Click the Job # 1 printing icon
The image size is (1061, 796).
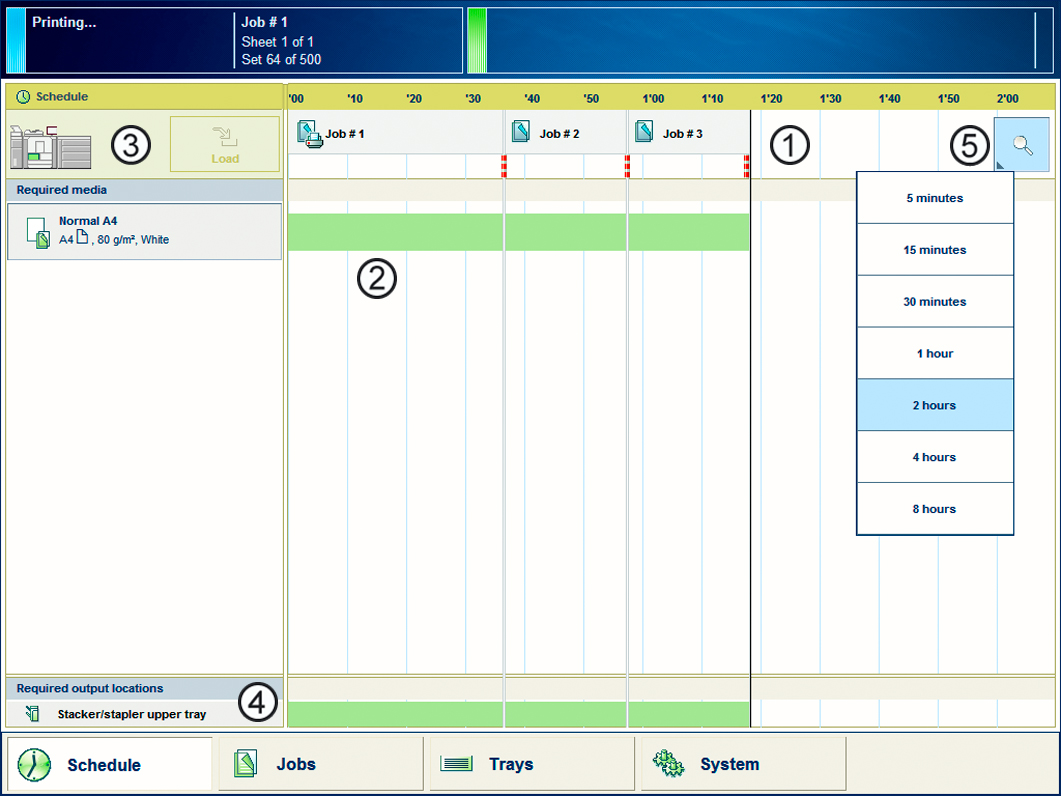[x=308, y=133]
